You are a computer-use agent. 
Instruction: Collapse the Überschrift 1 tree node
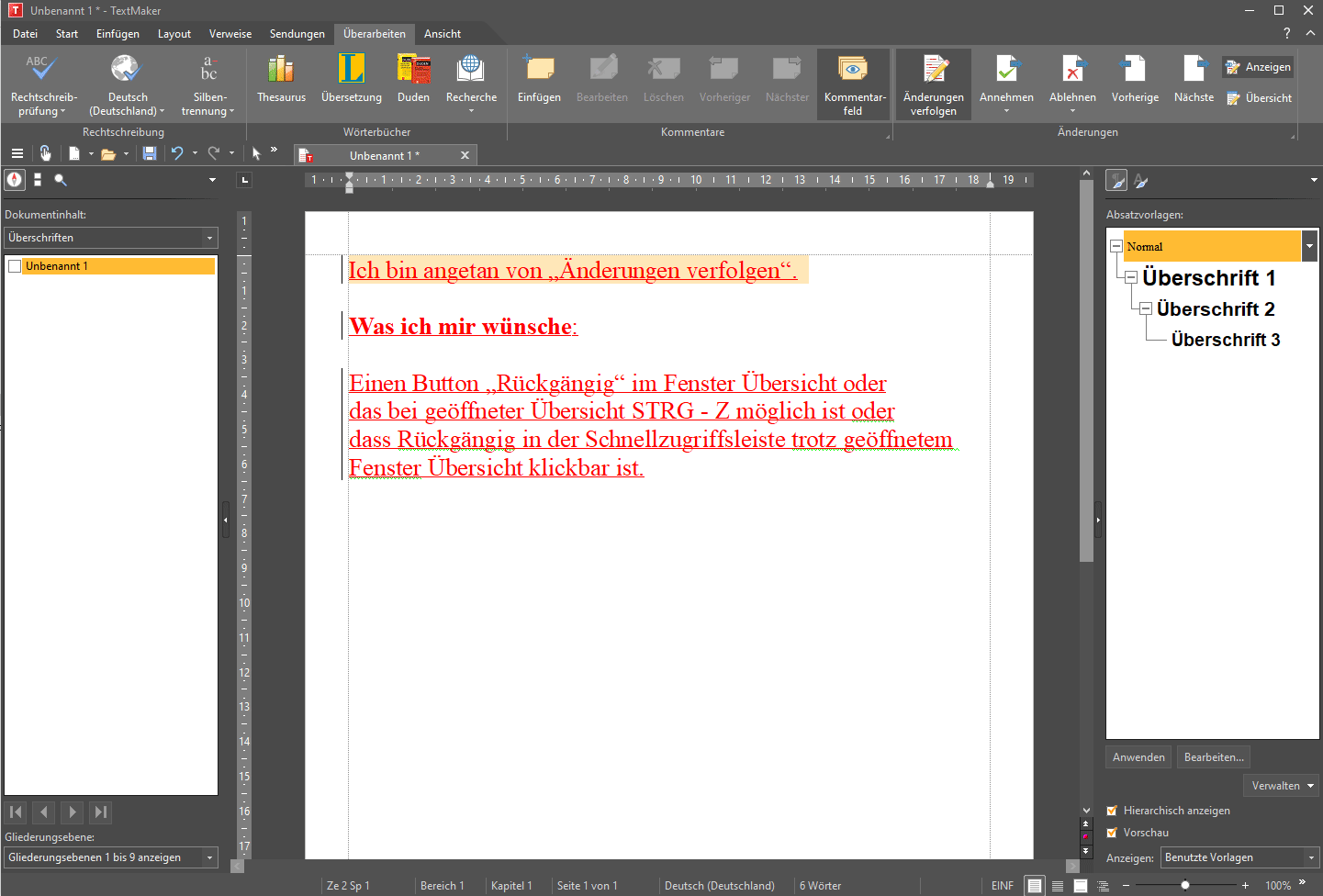1131,277
